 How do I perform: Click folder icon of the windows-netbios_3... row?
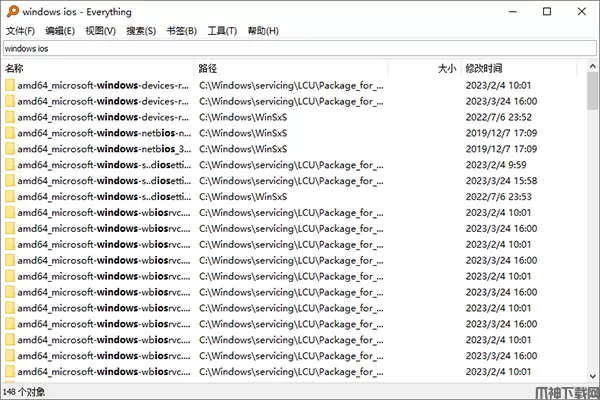[10, 149]
